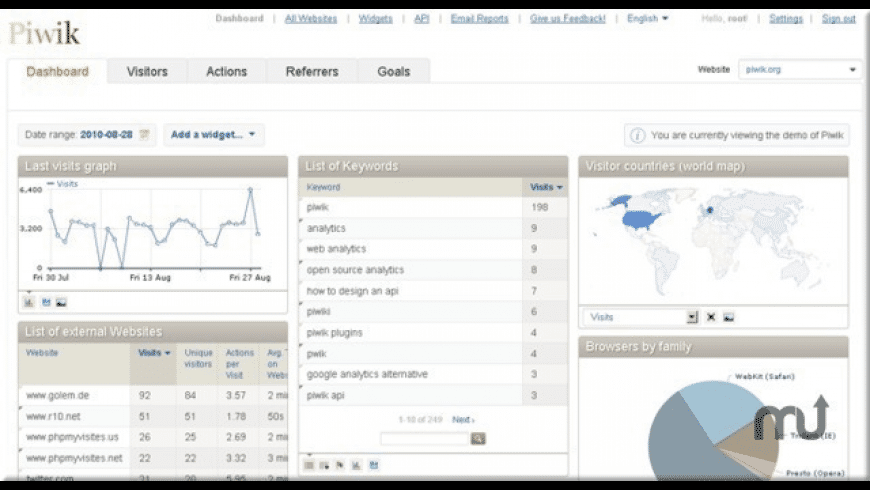The width and height of the screenshot is (870, 490).
Task: Click evolution graph icon under Last visits graph
Action: 45,302
